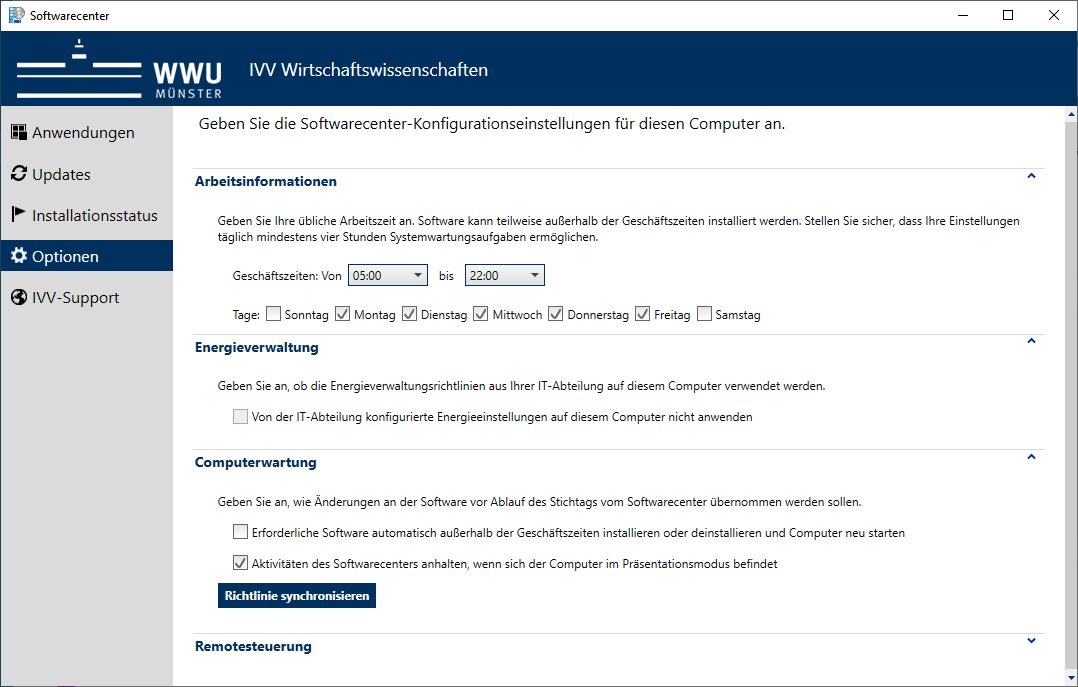Toggle the Donnerstag checkbox
The width and height of the screenshot is (1078, 687).
556,314
